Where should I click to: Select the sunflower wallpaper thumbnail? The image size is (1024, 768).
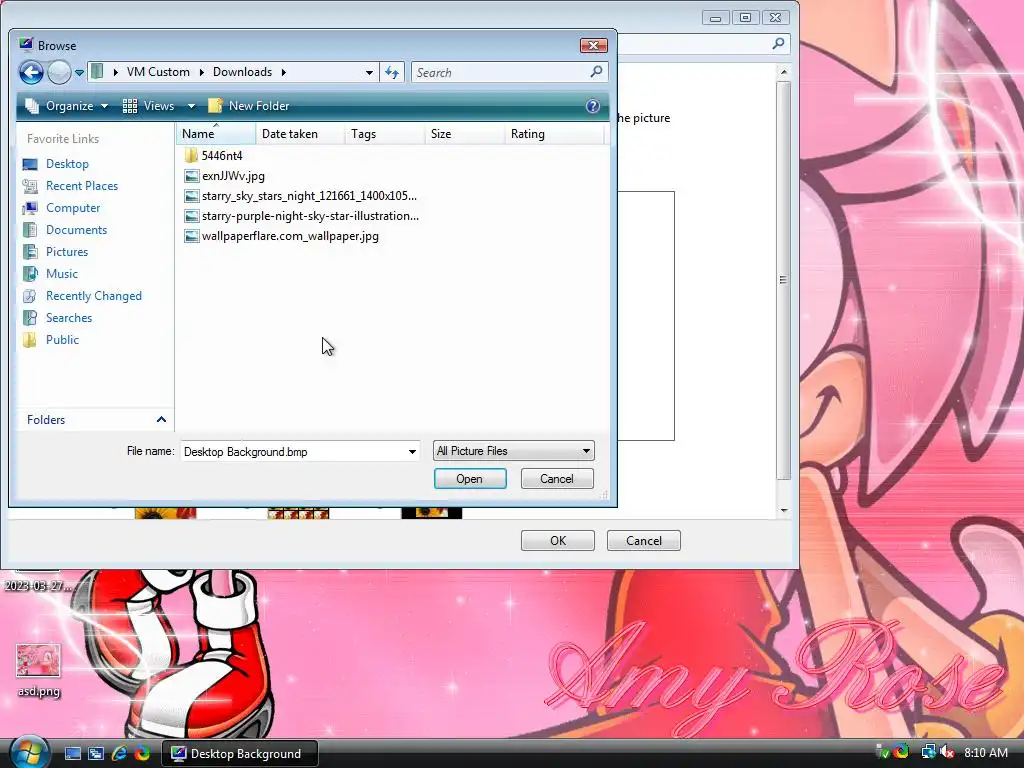point(165,513)
